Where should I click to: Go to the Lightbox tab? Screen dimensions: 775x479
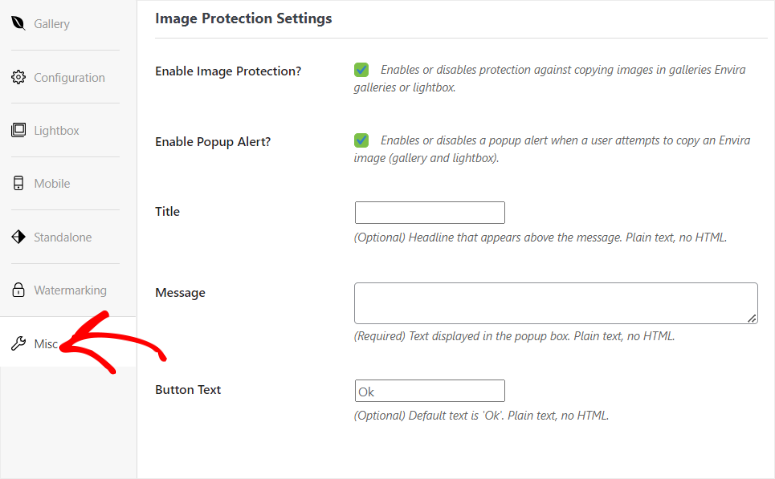pyautogui.click(x=56, y=131)
